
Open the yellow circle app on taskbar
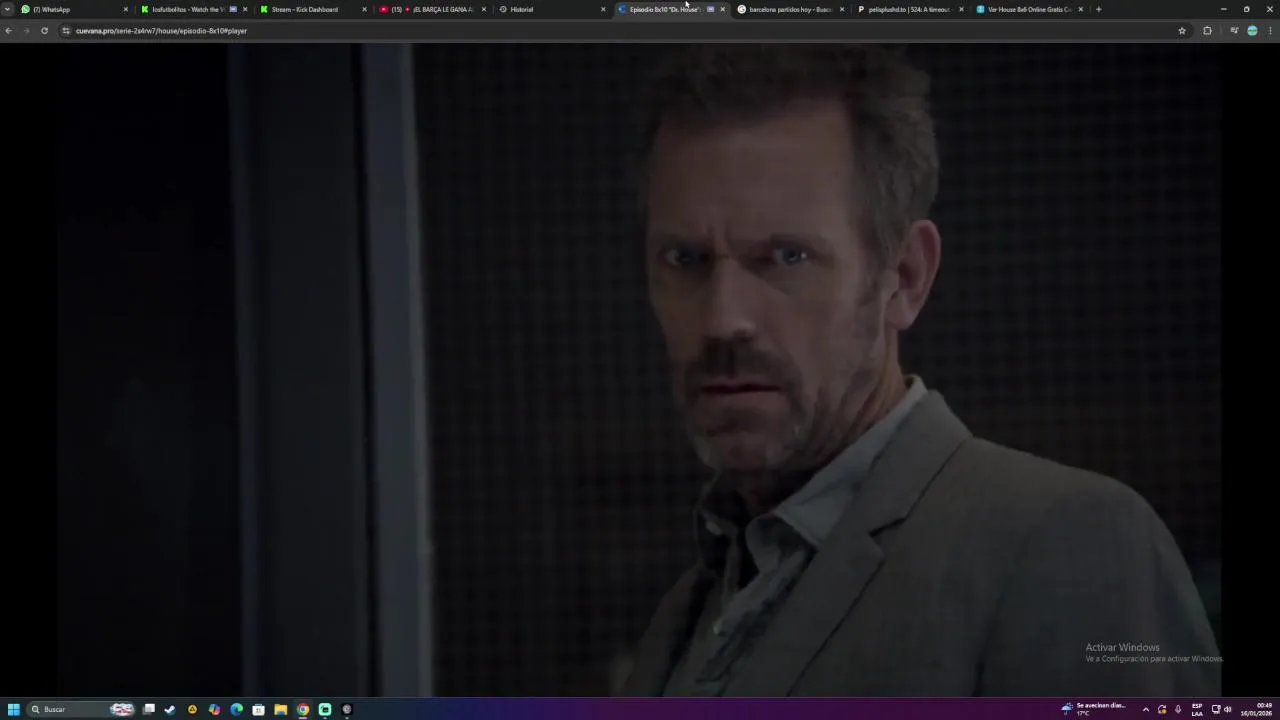point(192,709)
